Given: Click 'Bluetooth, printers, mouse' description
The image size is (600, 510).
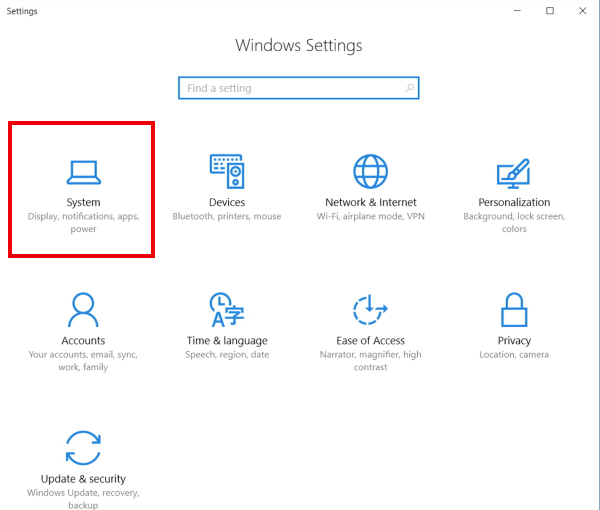Looking at the screenshot, I should point(227,216).
